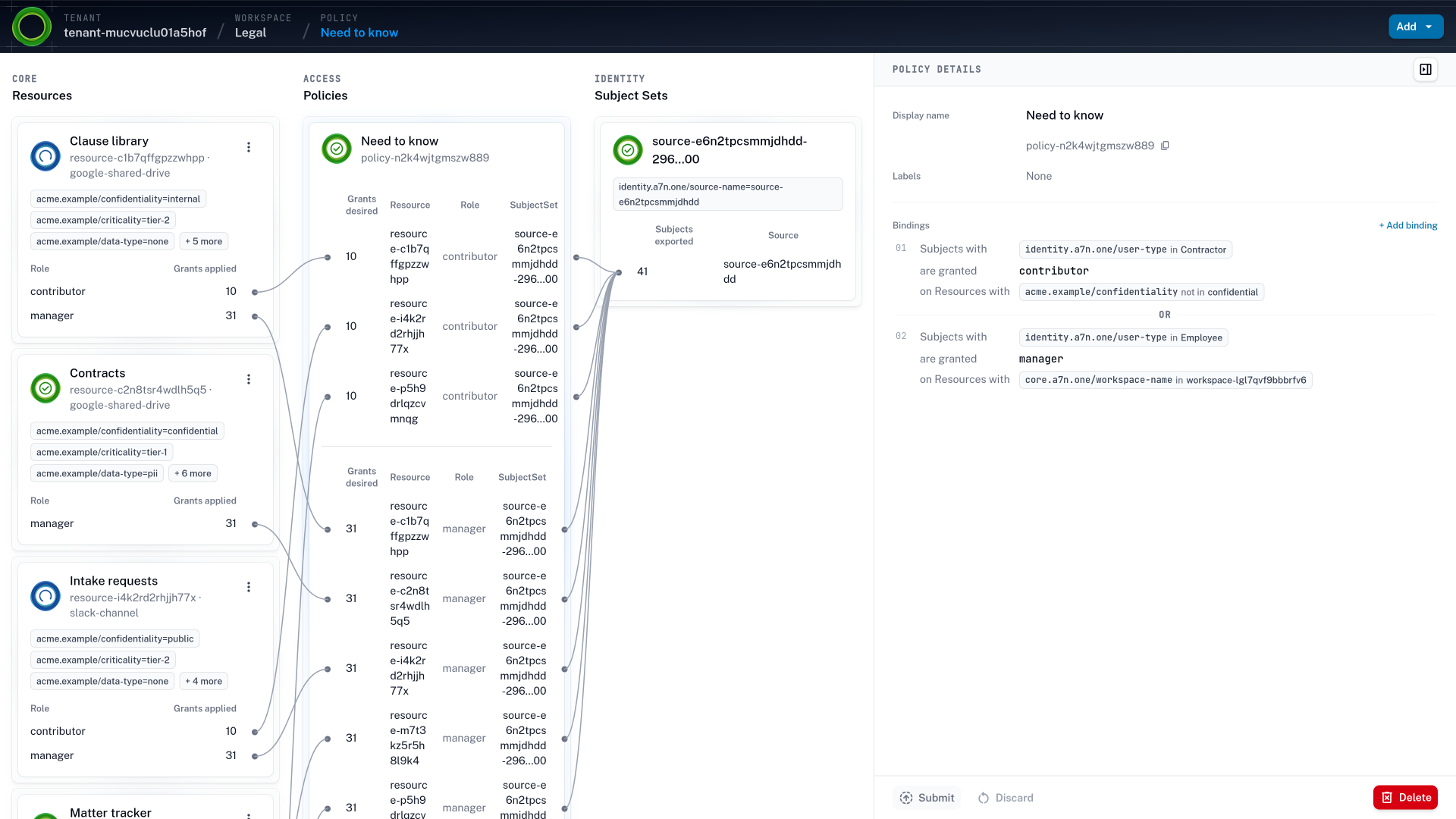
Task: Copy the policy ID policy-n2k4wjtgmszw889
Action: 1166,146
